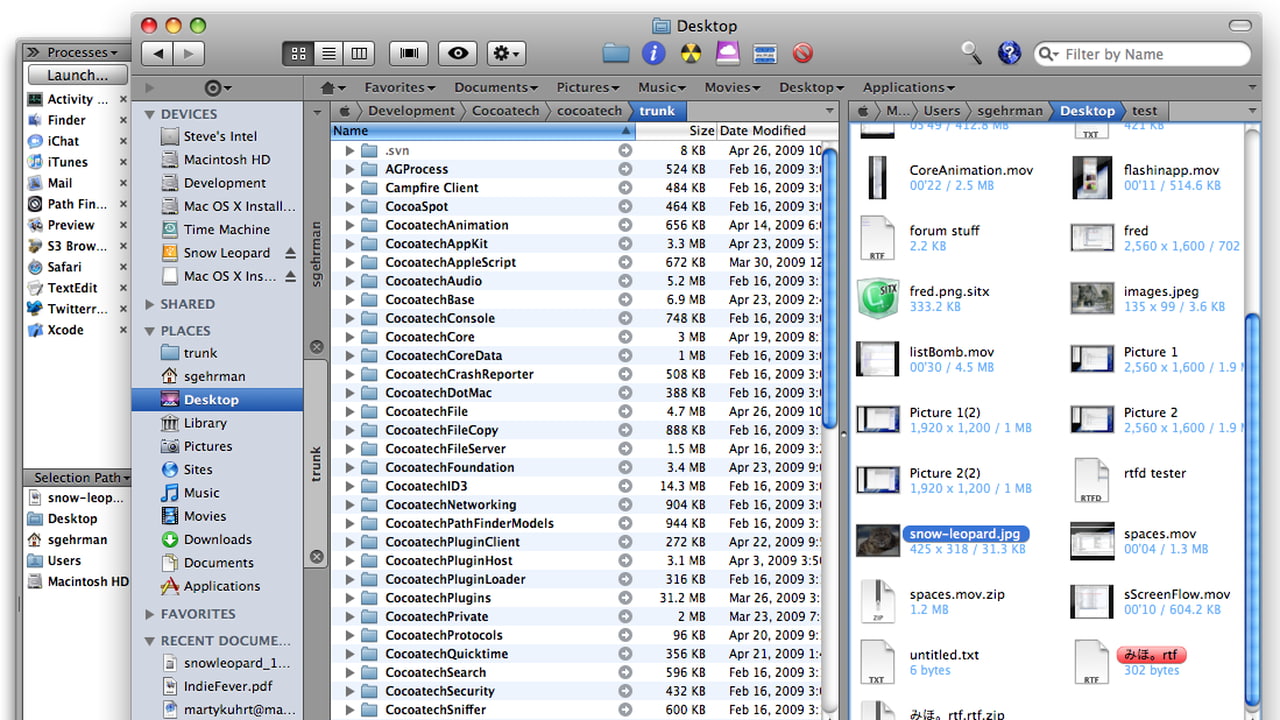
Task: Go back with the left arrow button
Action: tap(158, 53)
